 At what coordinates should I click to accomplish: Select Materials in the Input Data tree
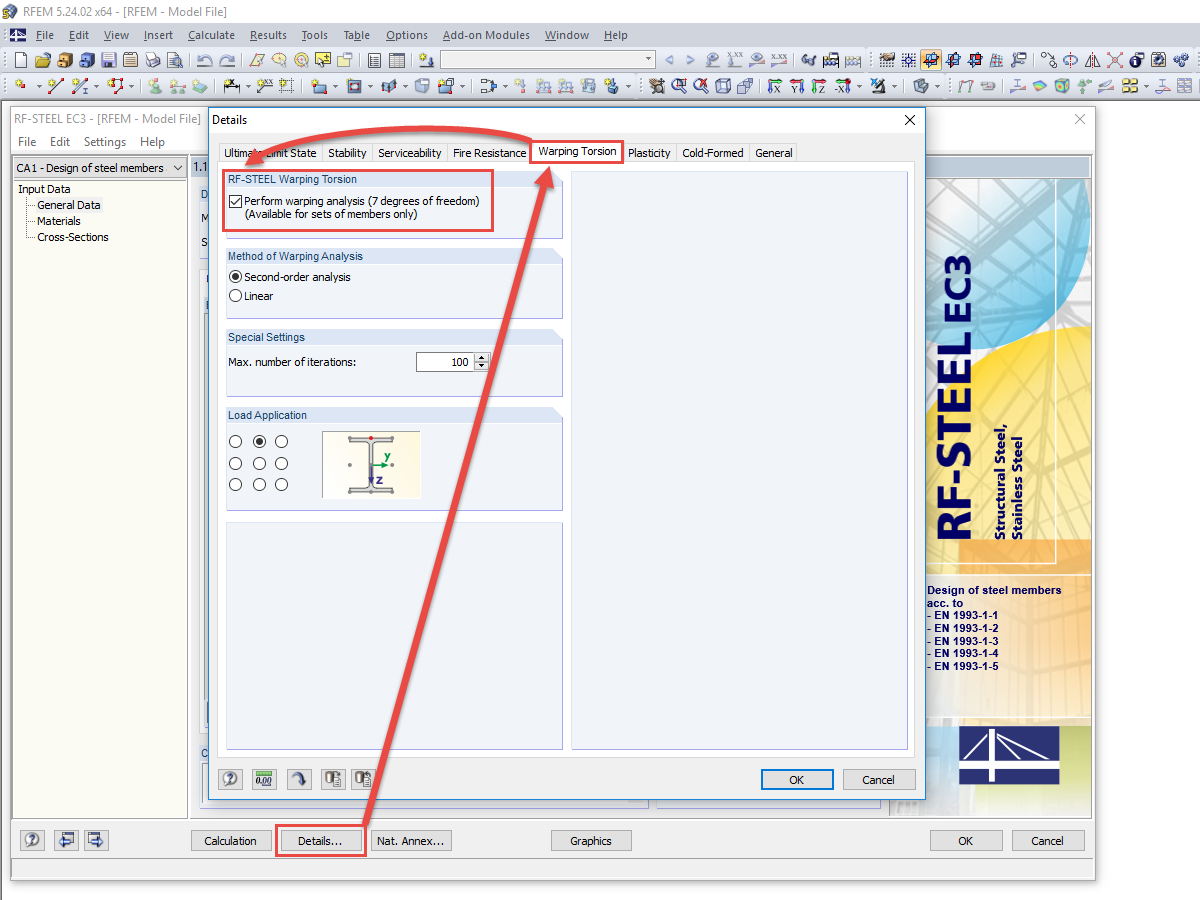point(59,221)
